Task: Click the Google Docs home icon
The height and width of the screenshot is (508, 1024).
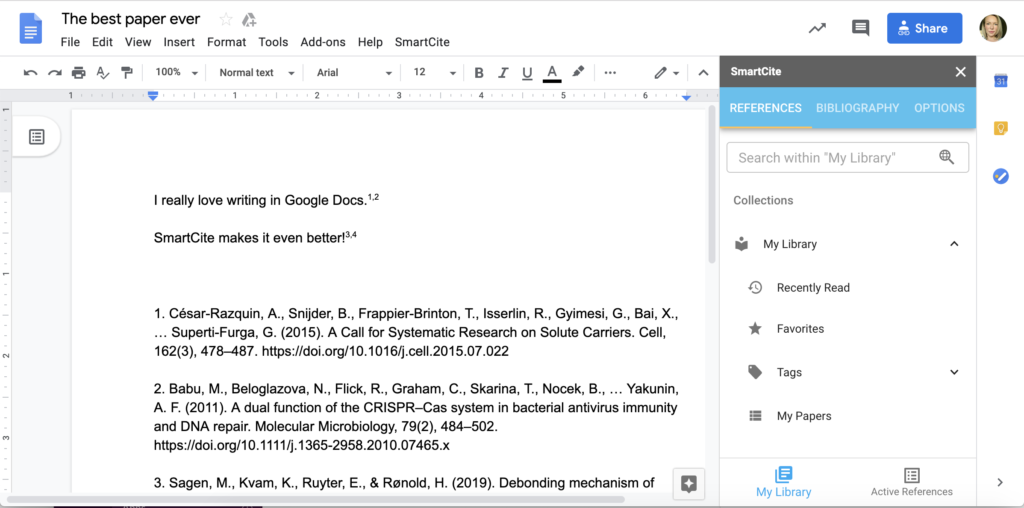Action: pos(31,29)
